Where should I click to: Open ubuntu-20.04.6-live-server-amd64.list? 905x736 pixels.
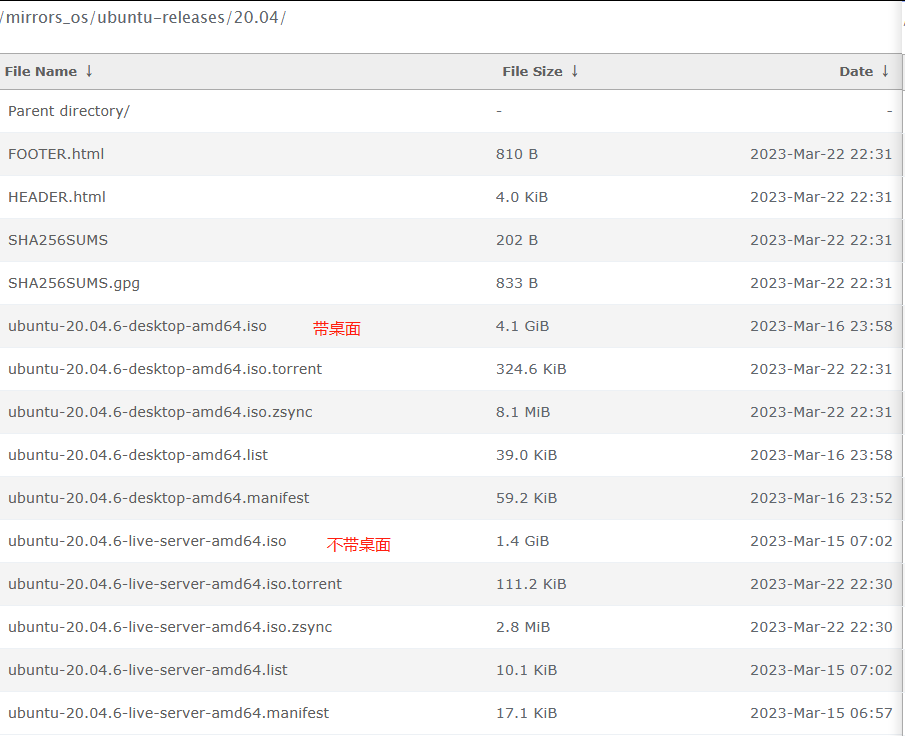(148, 670)
